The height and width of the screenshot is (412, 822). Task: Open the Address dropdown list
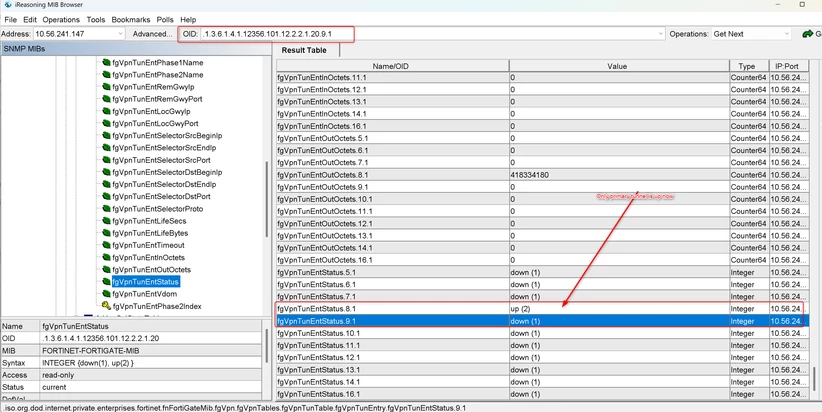(121, 34)
